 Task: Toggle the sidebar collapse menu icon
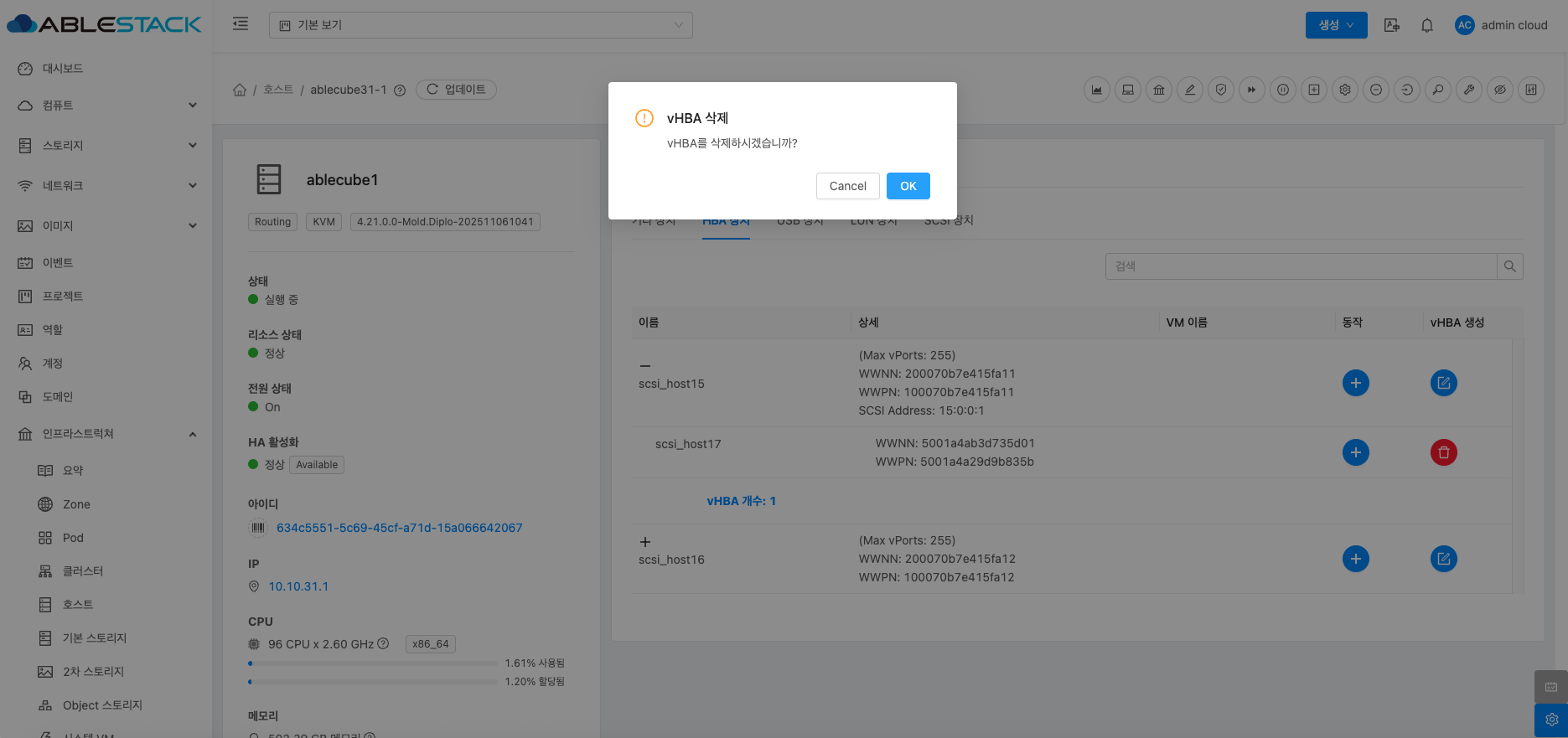click(x=241, y=24)
